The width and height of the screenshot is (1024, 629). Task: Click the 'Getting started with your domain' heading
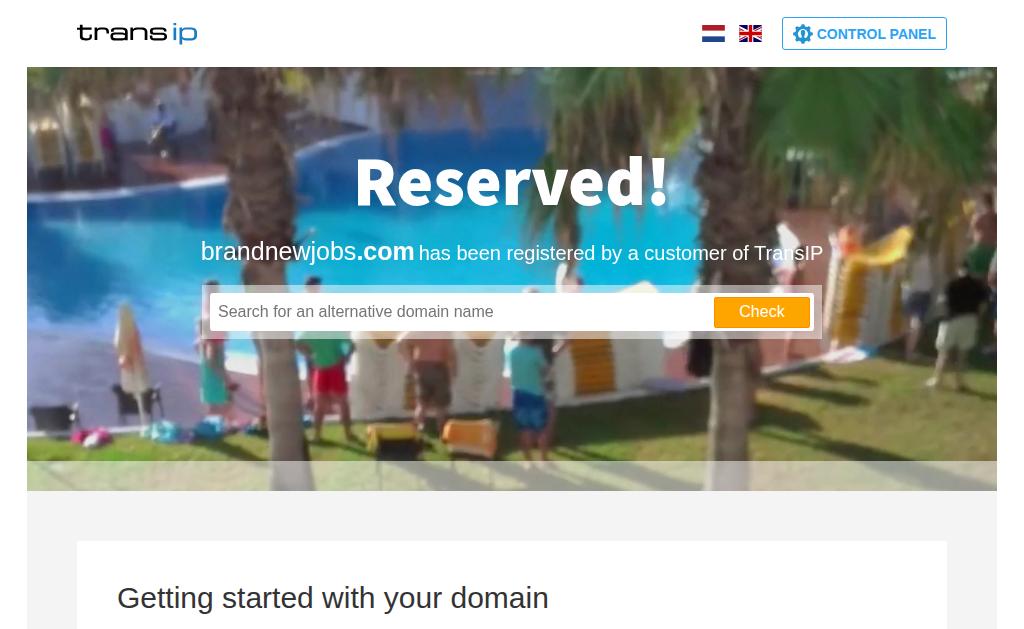click(x=332, y=598)
